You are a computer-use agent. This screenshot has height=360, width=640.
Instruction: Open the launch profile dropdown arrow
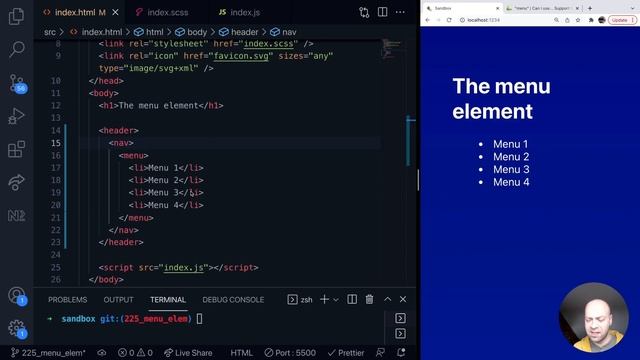[x=336, y=300]
